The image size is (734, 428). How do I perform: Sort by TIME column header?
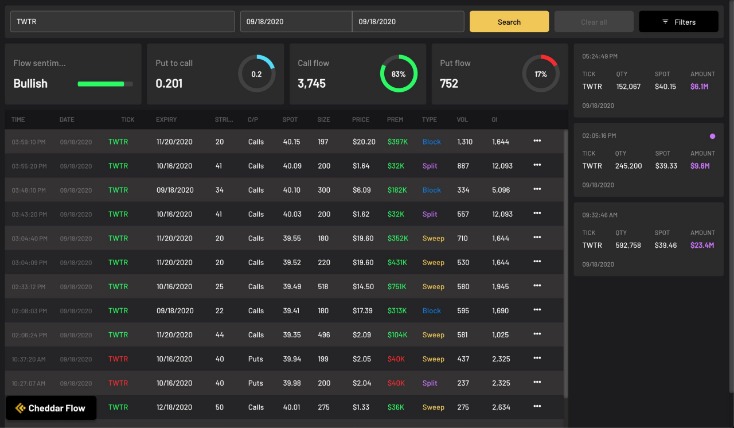pos(18,119)
